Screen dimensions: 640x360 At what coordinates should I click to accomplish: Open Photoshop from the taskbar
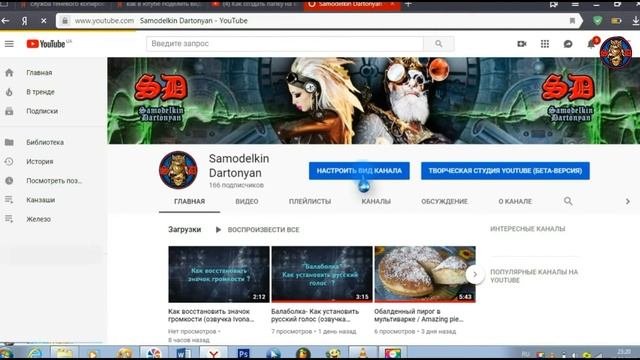pyautogui.click(x=243, y=353)
